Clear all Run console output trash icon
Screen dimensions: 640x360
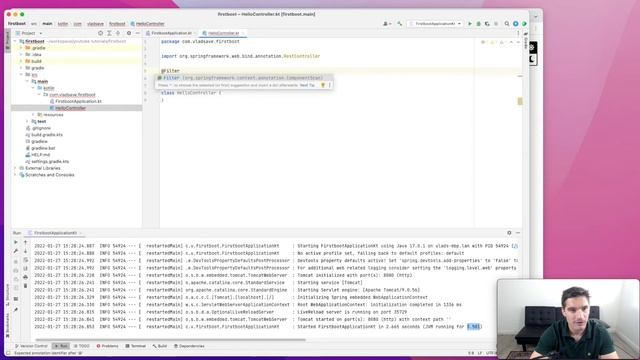click(25, 286)
